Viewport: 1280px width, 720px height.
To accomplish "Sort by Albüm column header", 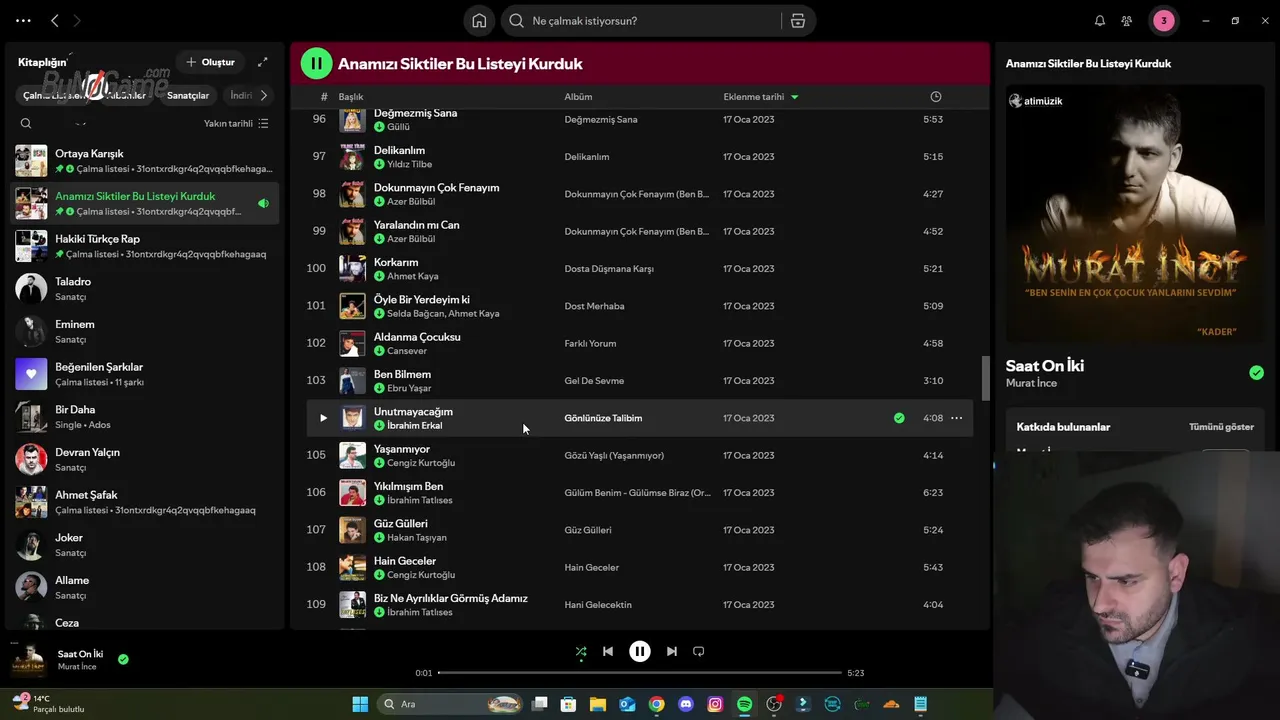I will [578, 97].
